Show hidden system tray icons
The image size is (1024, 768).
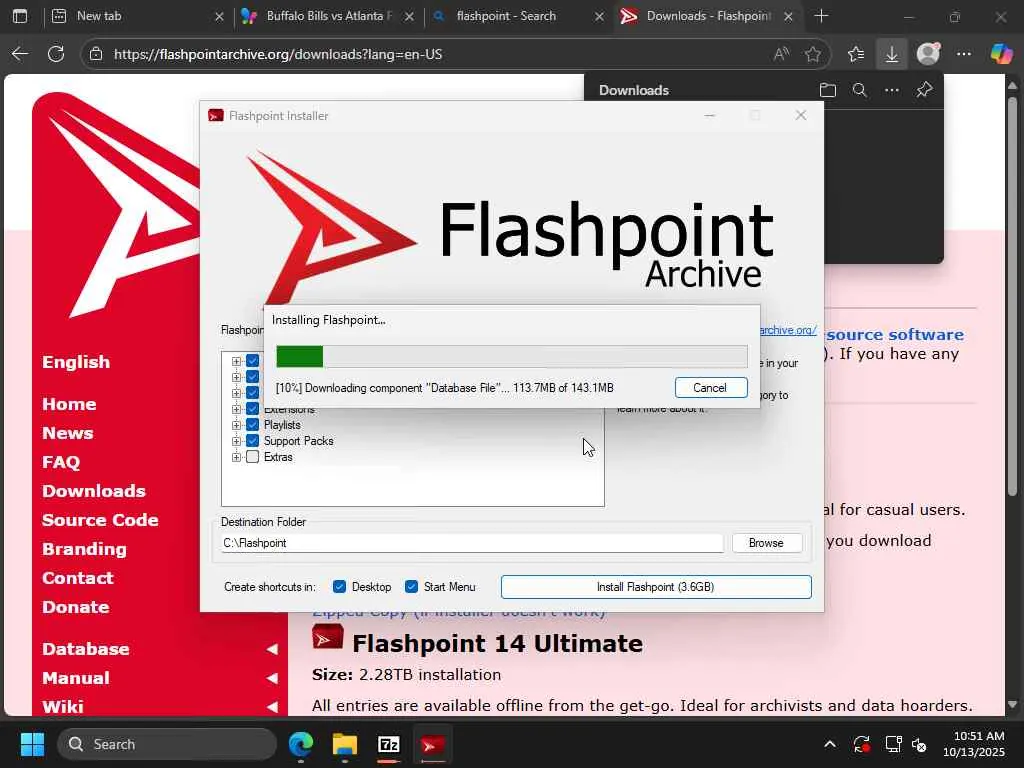829,744
